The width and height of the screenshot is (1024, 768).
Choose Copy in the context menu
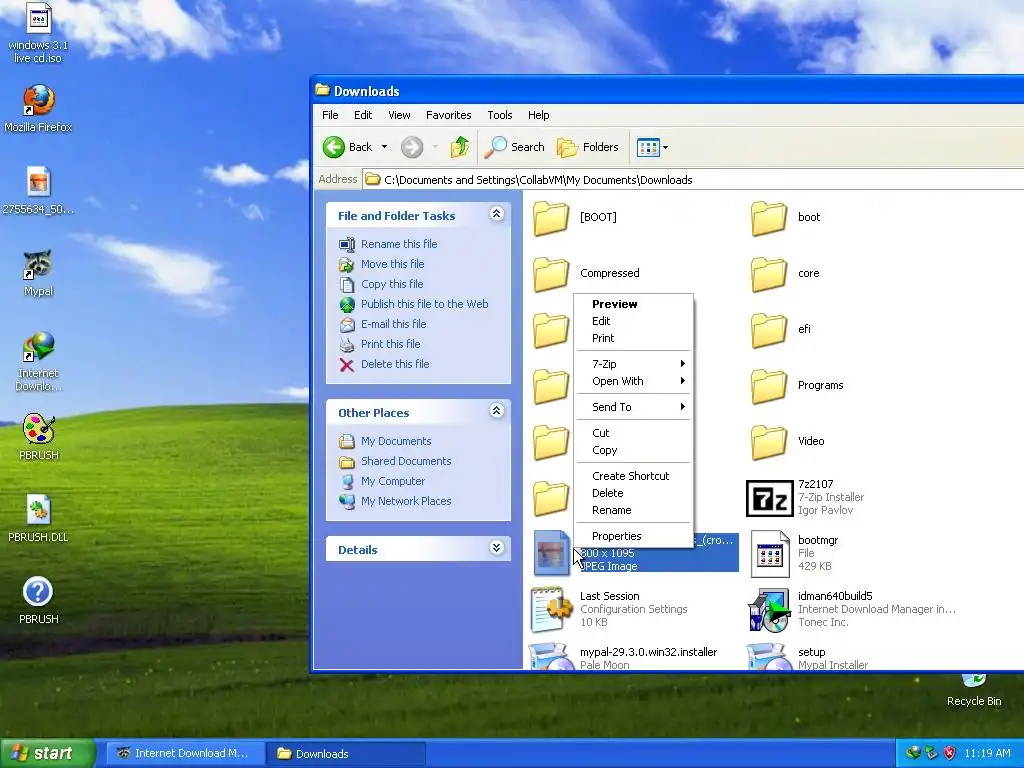[633, 450]
